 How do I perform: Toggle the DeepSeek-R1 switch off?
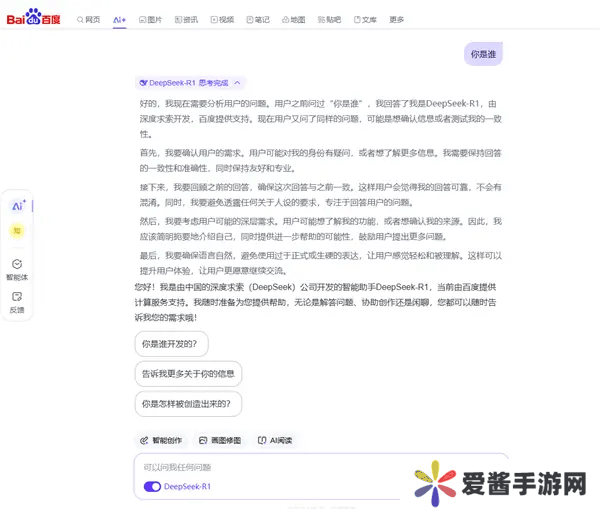[x=152, y=487]
